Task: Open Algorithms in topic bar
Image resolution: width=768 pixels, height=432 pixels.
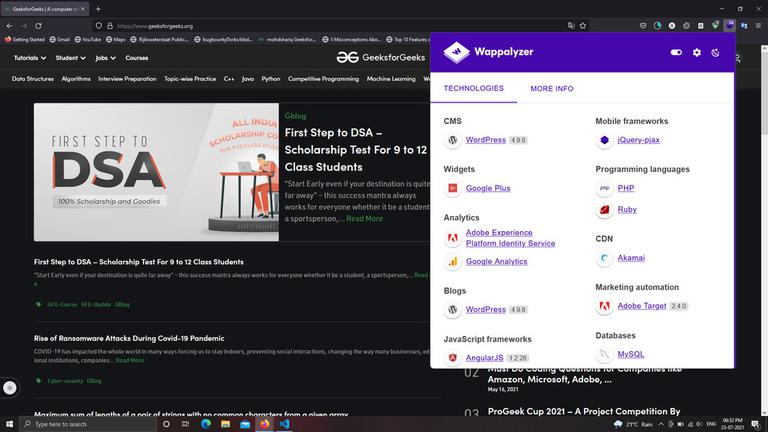Action: coord(76,79)
